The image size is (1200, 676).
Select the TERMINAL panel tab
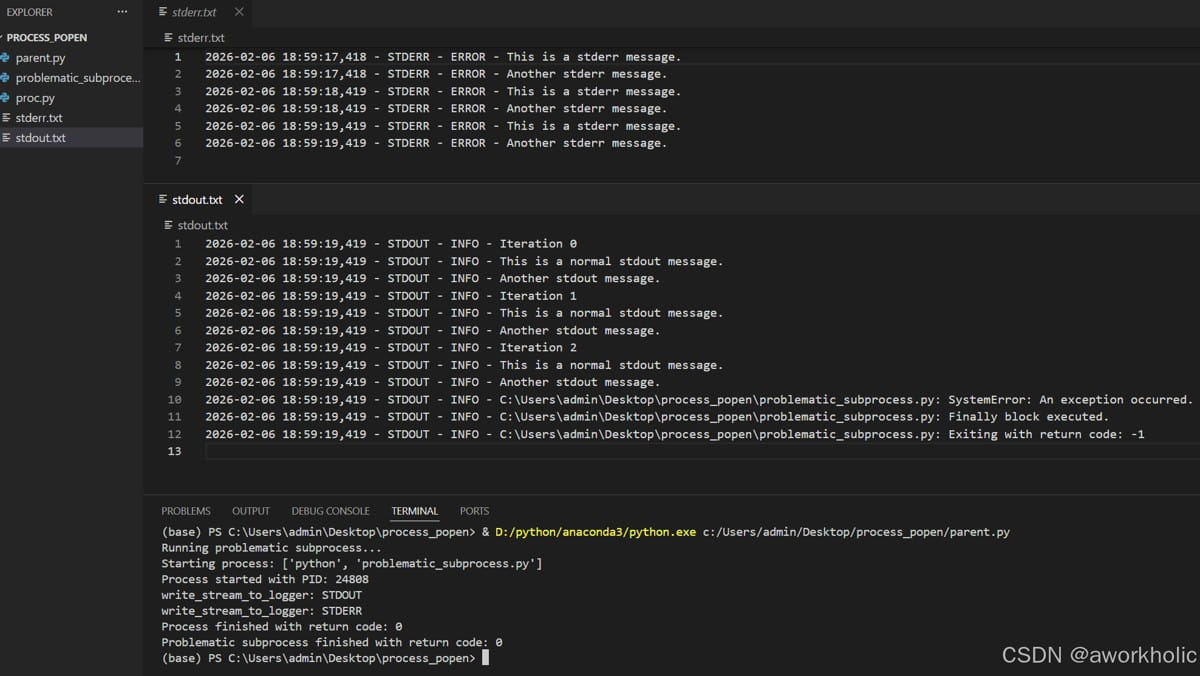[414, 511]
